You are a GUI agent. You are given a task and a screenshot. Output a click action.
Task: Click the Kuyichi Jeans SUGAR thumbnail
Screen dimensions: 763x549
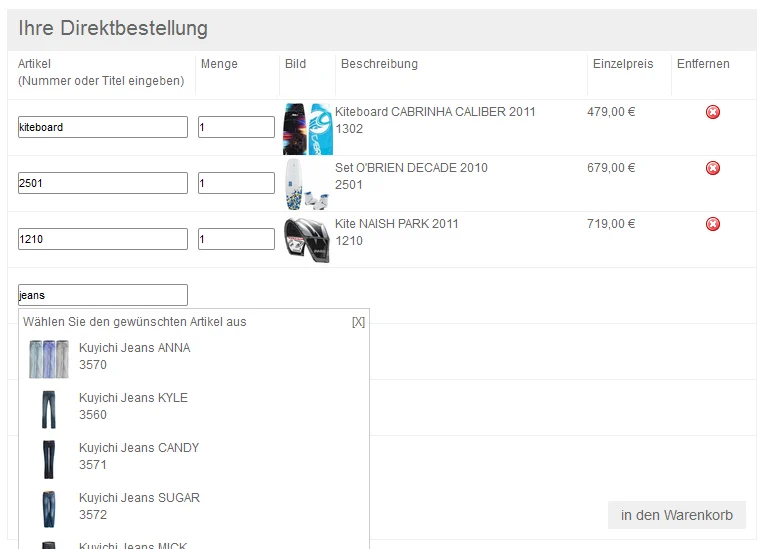(48, 509)
